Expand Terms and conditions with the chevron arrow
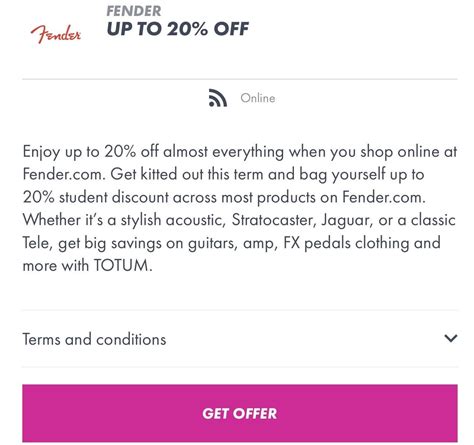 451,338
